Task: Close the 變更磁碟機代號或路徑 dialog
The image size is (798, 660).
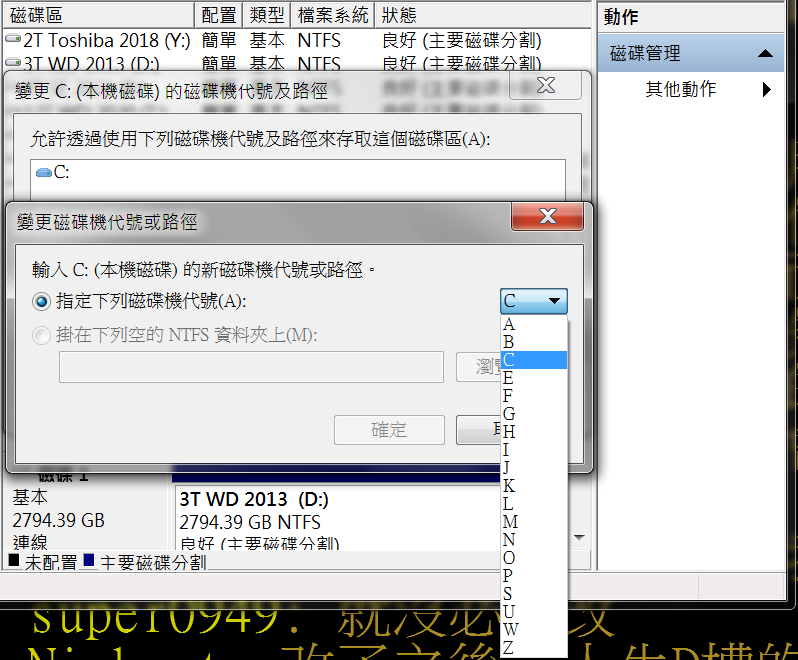Action: [547, 216]
